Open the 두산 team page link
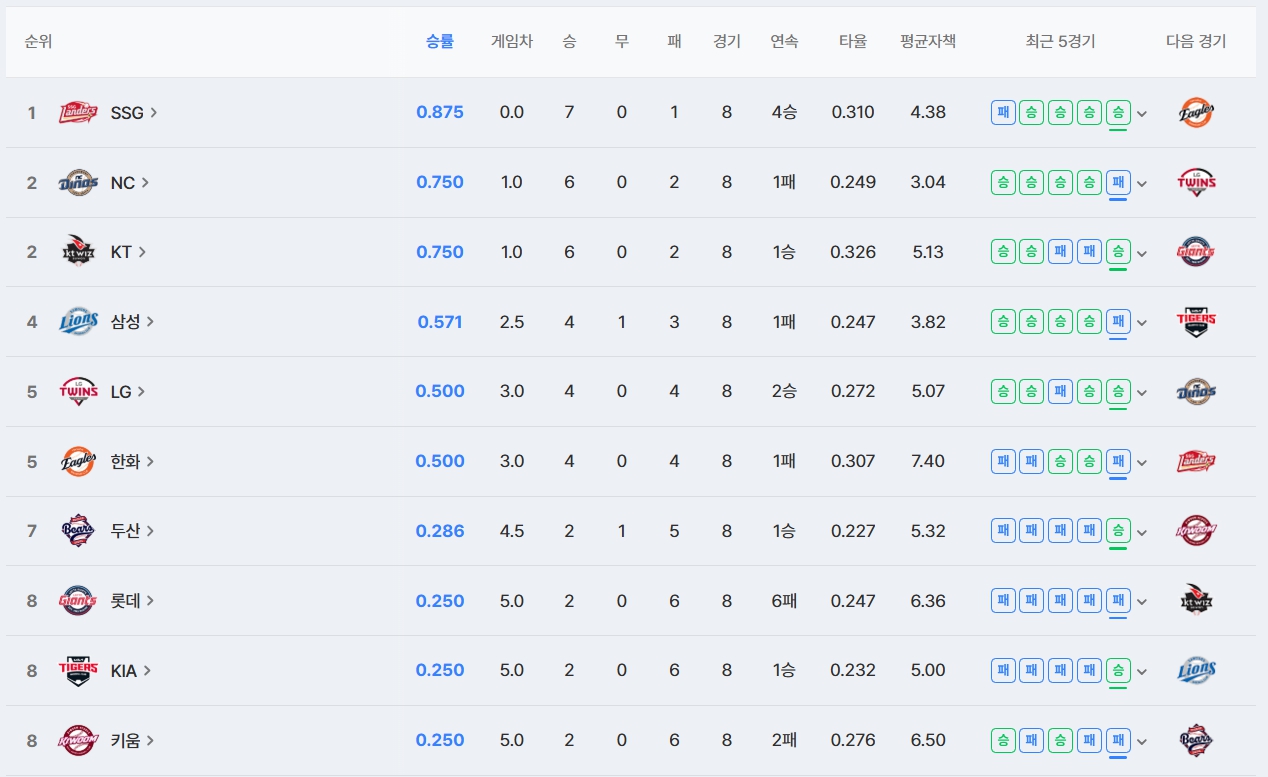This screenshot has width=1268, height=777. pos(133,531)
